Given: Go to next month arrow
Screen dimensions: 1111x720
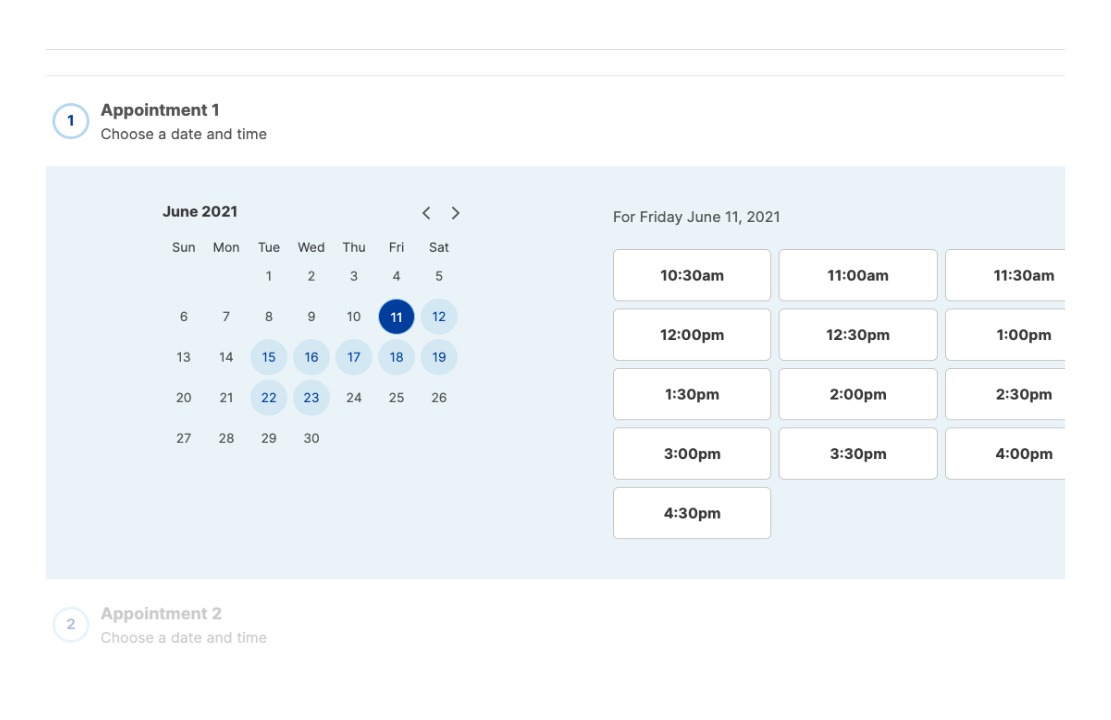Looking at the screenshot, I should point(456,213).
